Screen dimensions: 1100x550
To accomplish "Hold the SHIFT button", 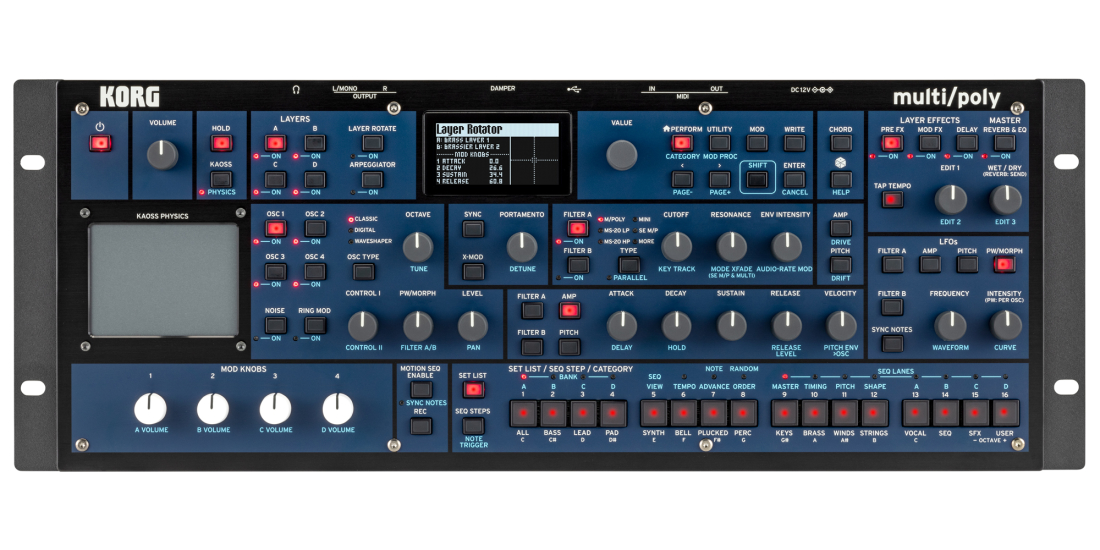I will (x=757, y=179).
